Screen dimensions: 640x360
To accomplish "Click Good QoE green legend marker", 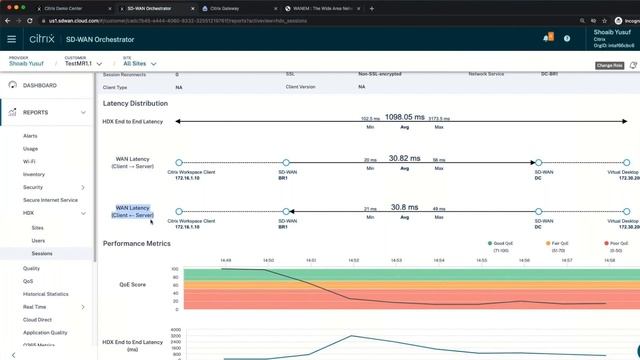I will point(490,243).
